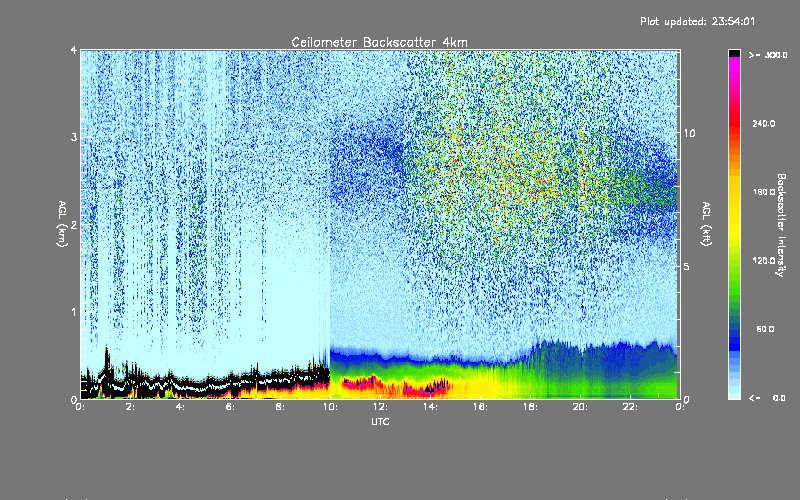800x500 pixels.
Task: Click the "180.0" color bar value
Action: (x=764, y=192)
